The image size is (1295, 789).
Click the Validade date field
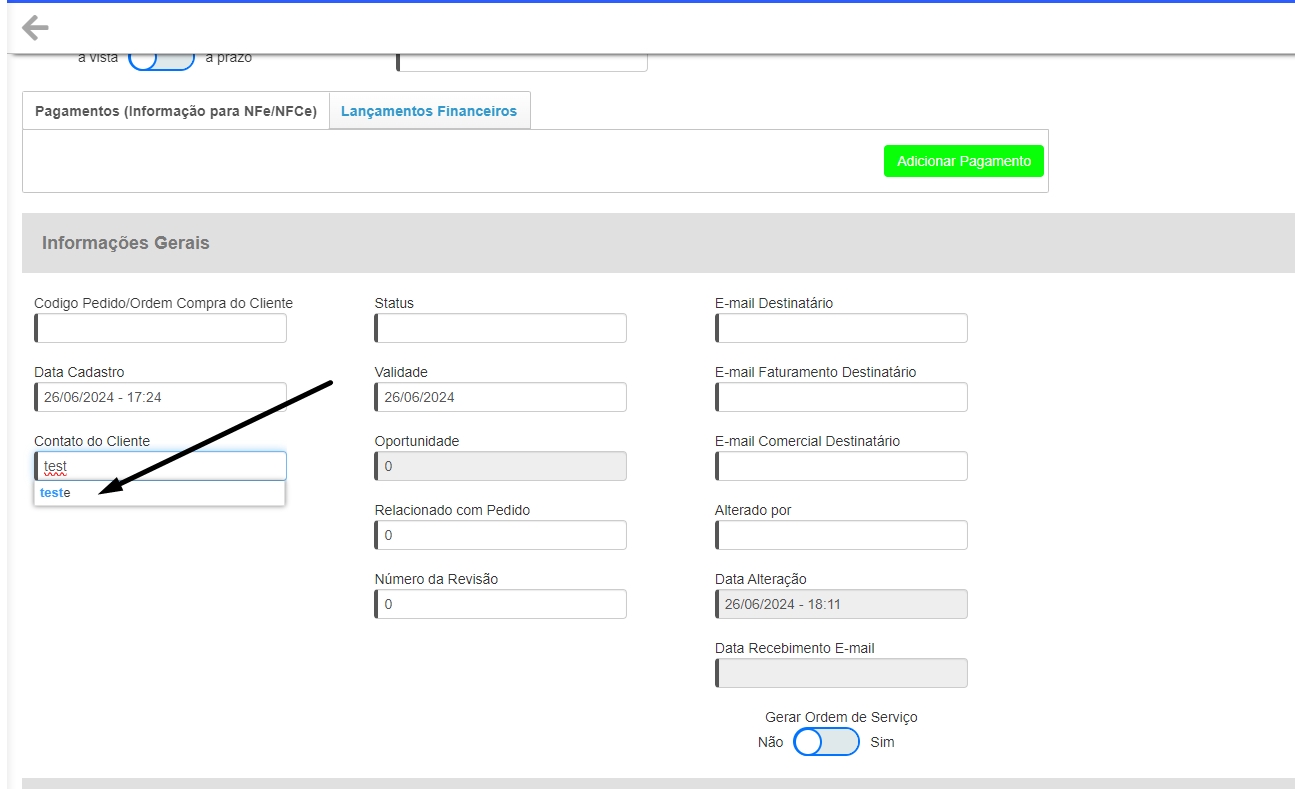tap(501, 397)
